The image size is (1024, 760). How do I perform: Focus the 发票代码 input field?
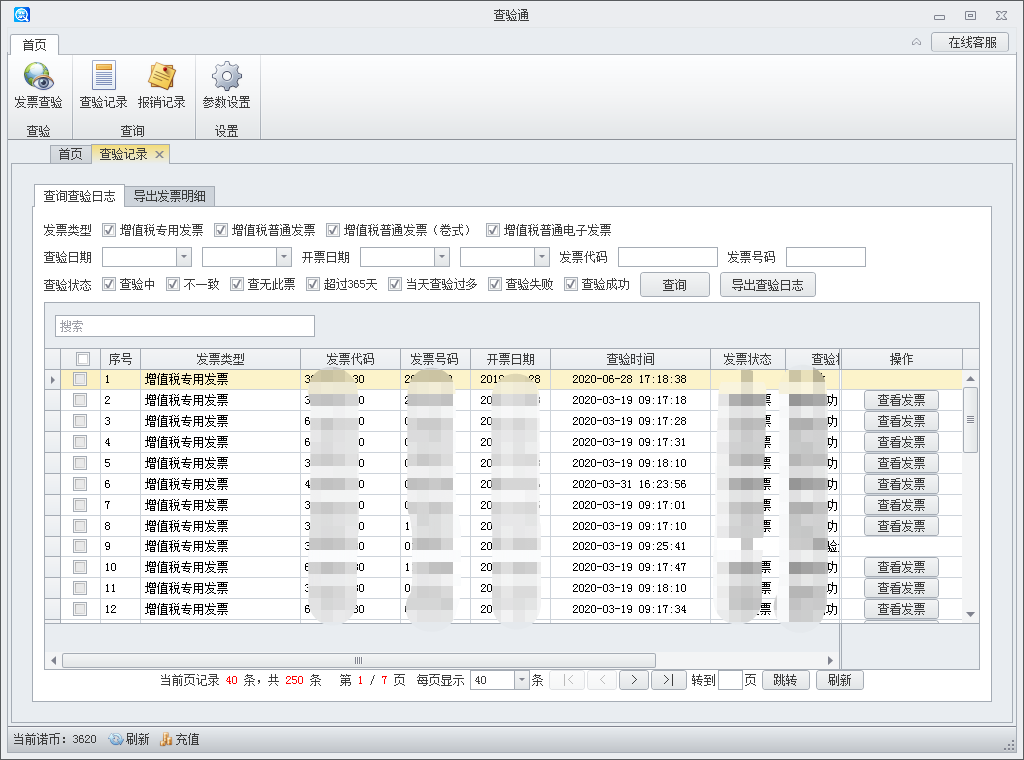point(667,257)
